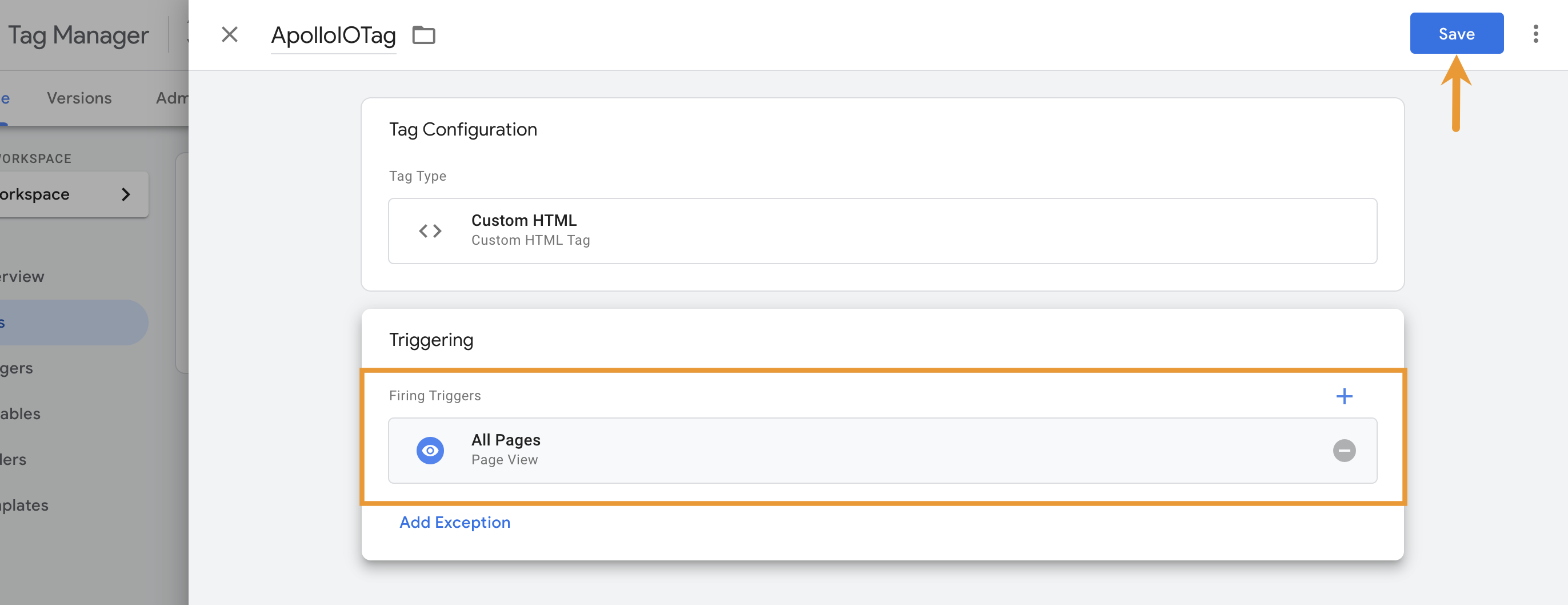Switch to the Versions tab
This screenshot has height=605, width=1568.
click(79, 98)
